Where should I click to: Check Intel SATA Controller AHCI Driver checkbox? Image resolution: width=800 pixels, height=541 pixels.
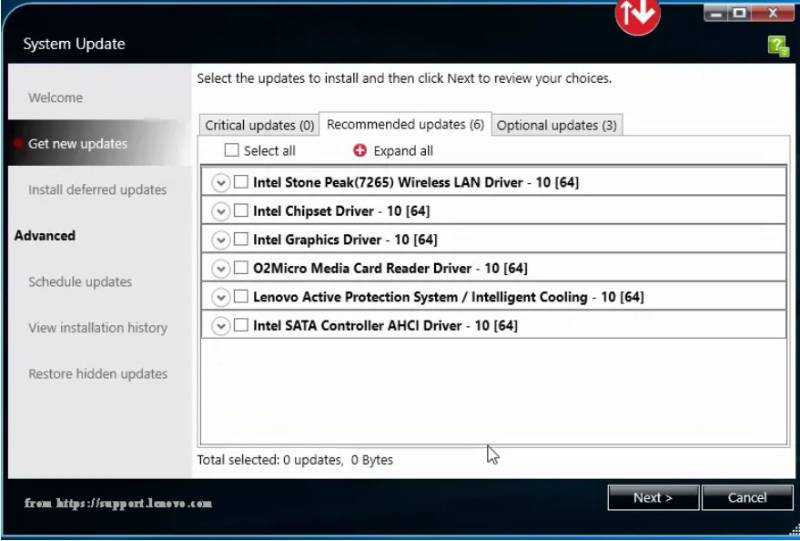[241, 325]
